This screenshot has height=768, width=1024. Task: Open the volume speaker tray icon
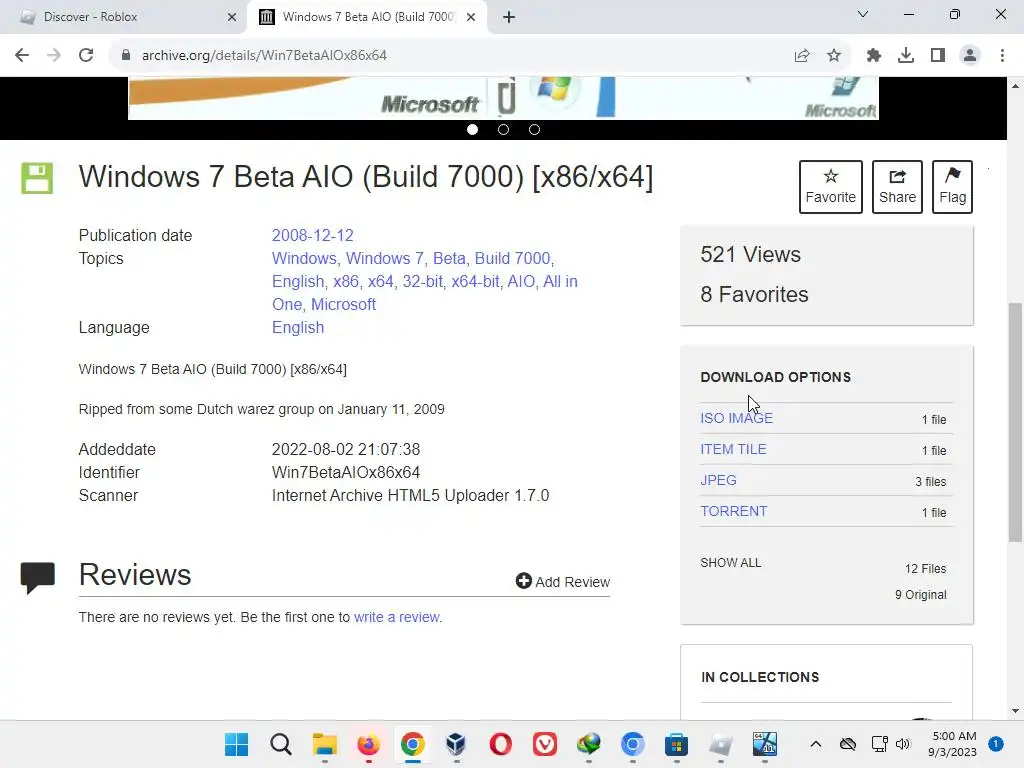point(903,744)
